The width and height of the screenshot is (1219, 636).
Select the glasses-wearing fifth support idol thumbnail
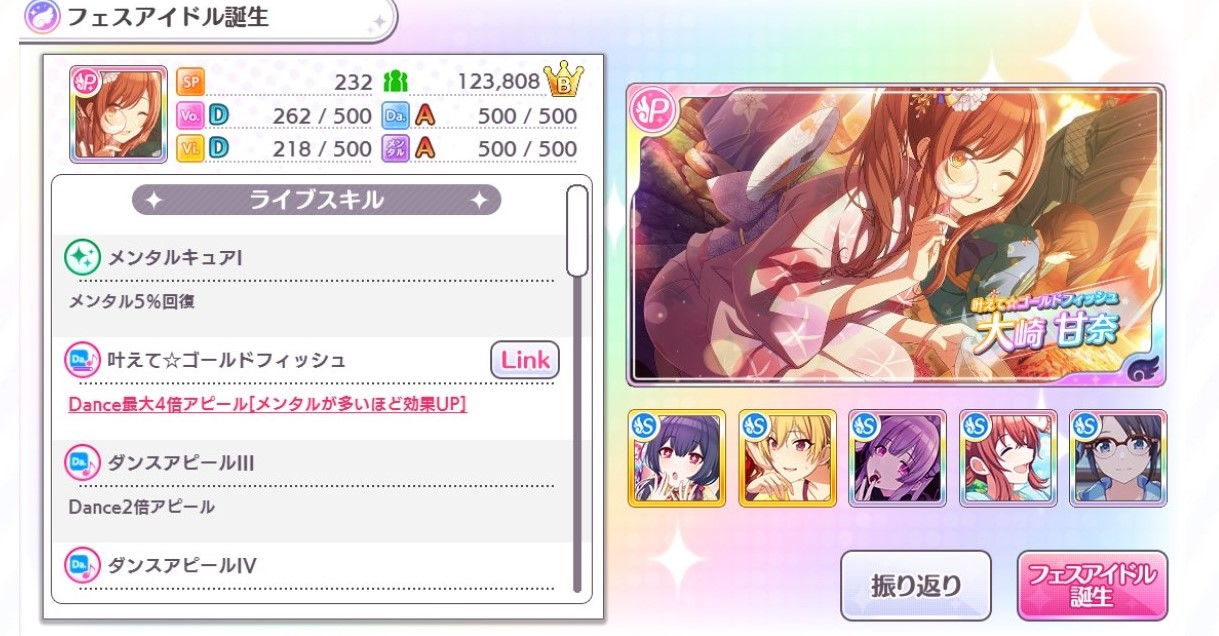1117,458
